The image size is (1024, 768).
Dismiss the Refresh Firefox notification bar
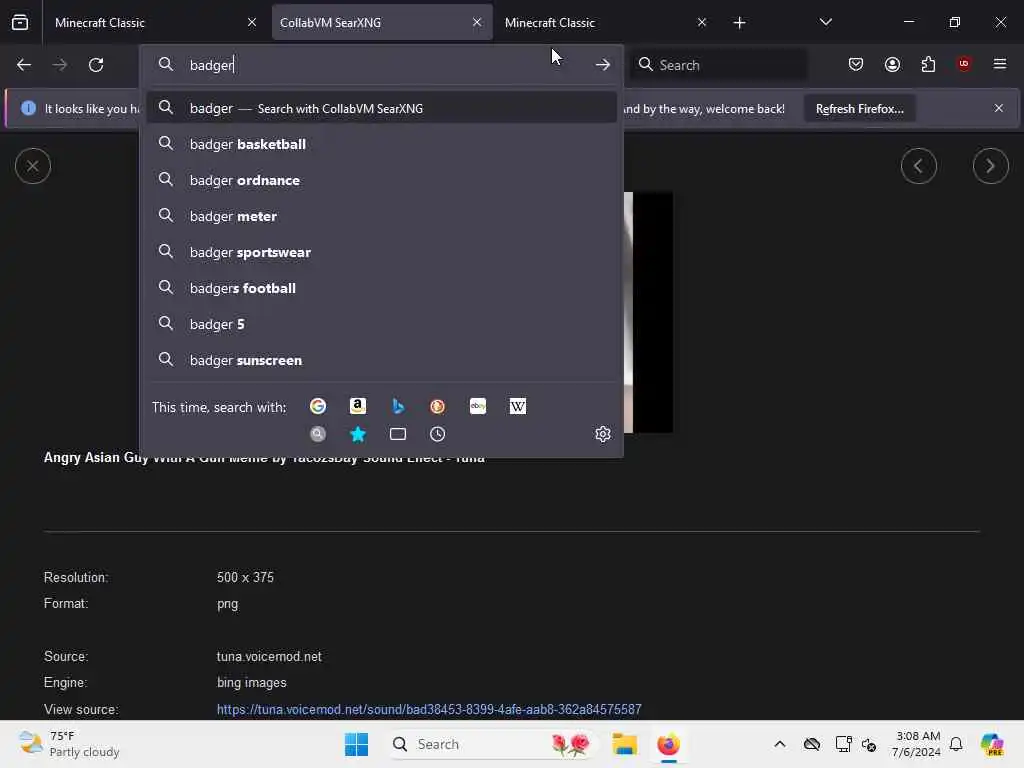coord(999,108)
